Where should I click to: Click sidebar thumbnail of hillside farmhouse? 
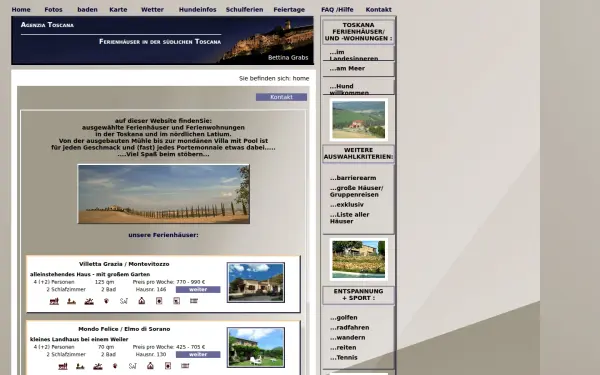click(x=359, y=120)
